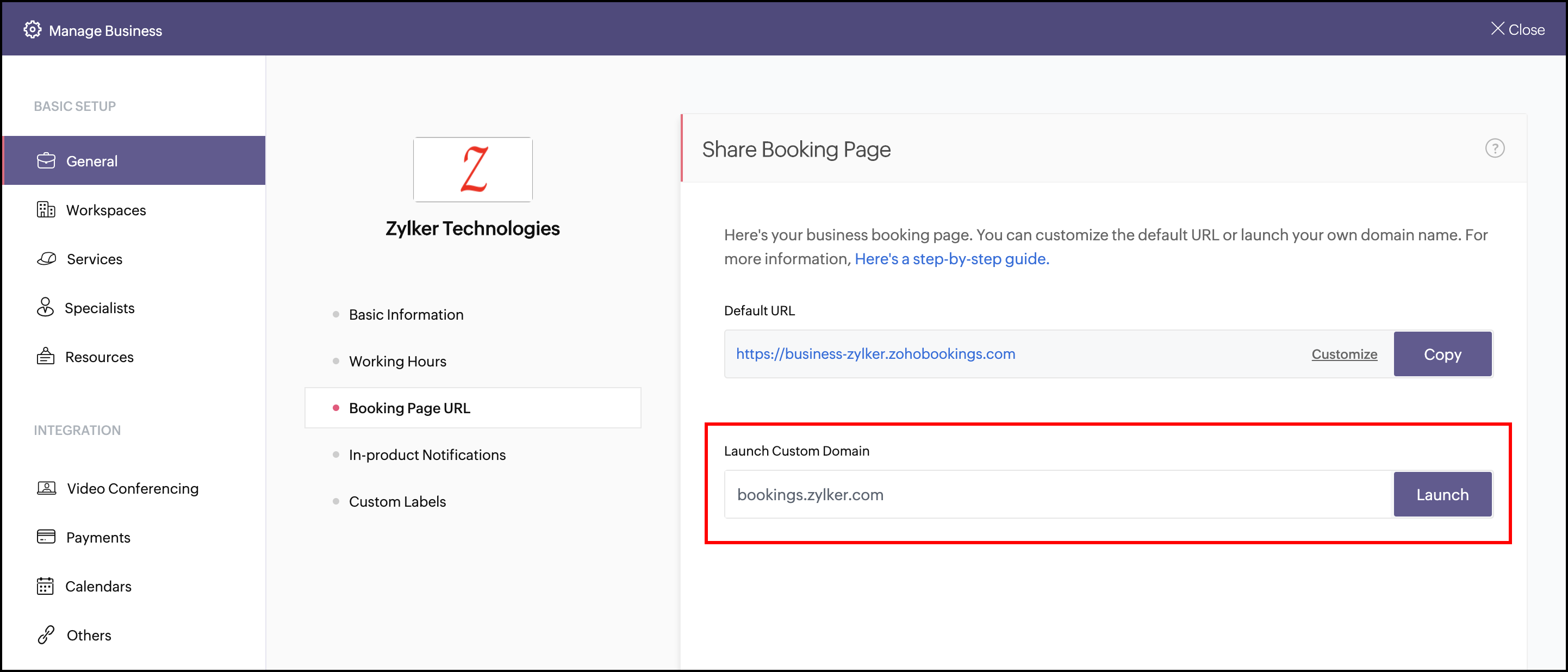Open the Custom Labels section
Image resolution: width=1568 pixels, height=672 pixels.
(x=397, y=502)
